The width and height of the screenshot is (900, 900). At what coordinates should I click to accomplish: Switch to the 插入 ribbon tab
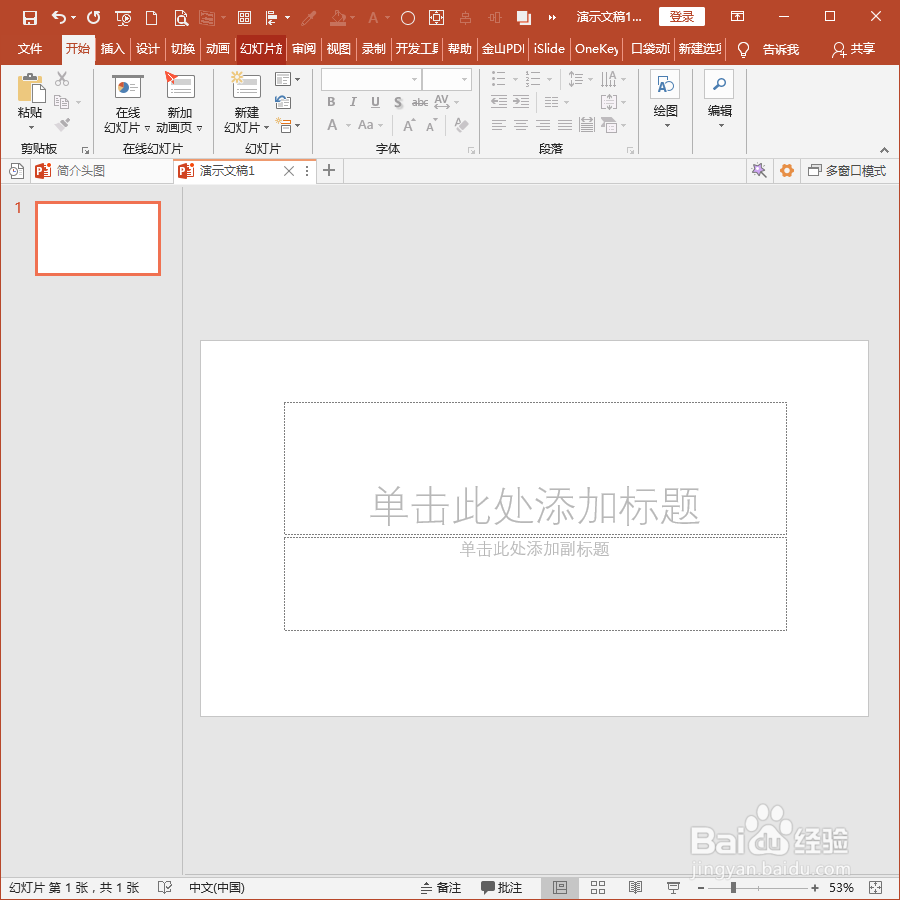tap(112, 49)
